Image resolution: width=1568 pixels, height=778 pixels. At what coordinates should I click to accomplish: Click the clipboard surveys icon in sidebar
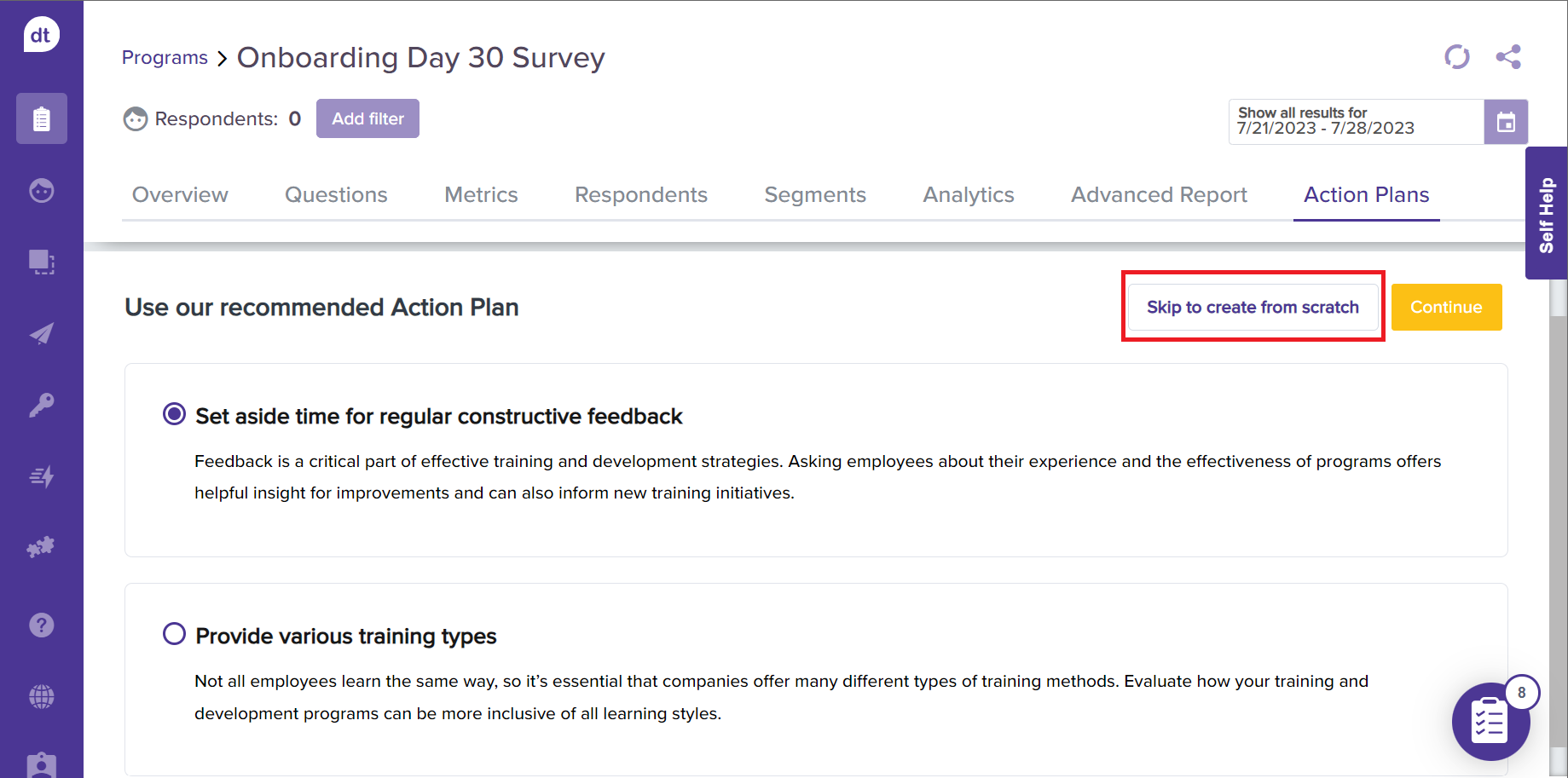pos(41,118)
